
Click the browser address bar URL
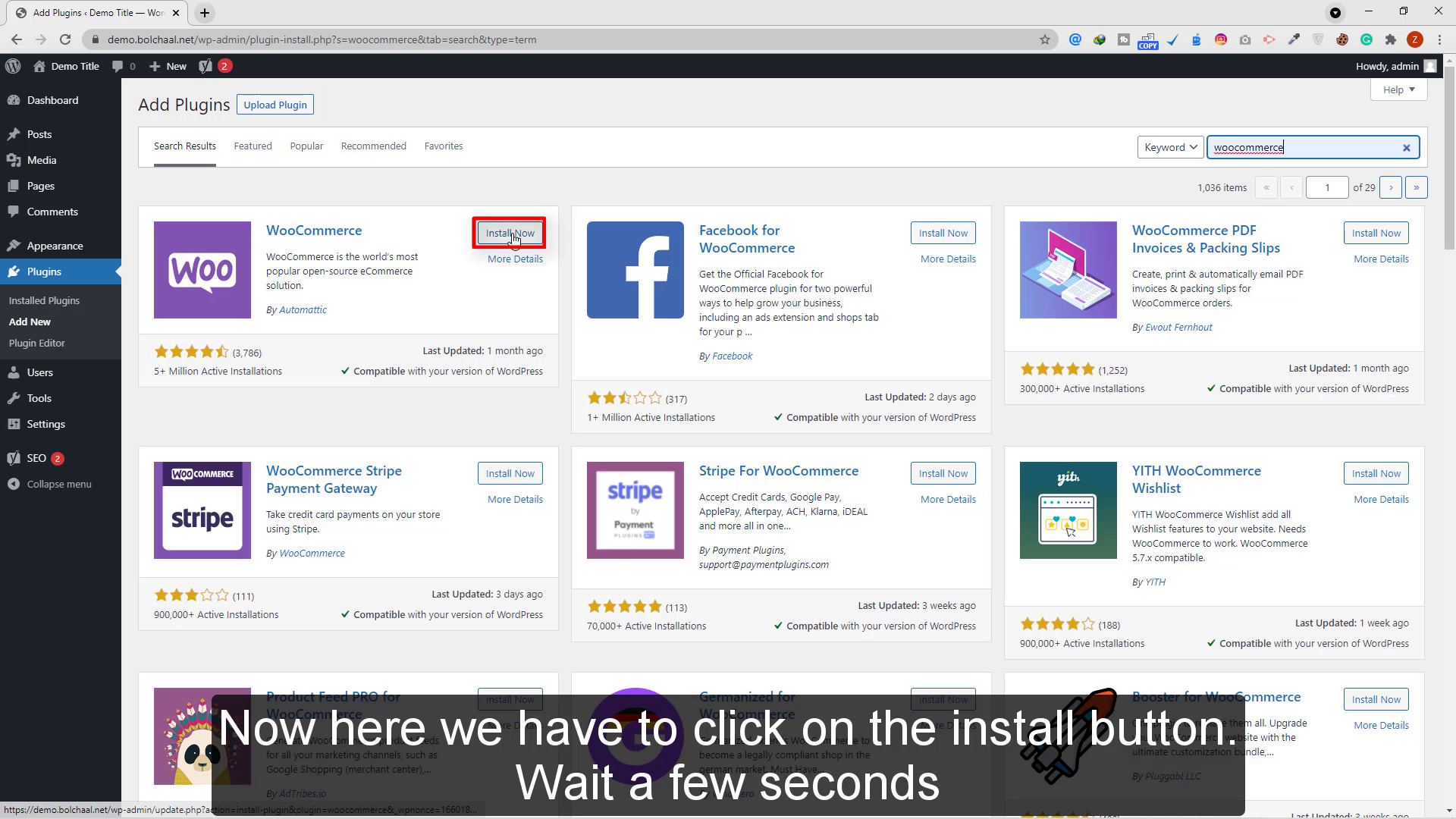[x=322, y=39]
